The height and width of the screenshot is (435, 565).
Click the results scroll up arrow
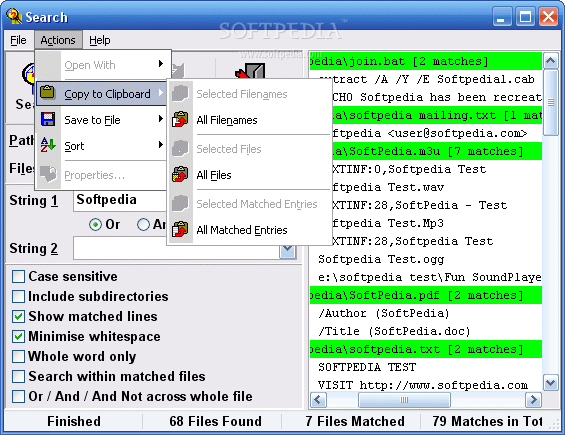(x=550, y=61)
